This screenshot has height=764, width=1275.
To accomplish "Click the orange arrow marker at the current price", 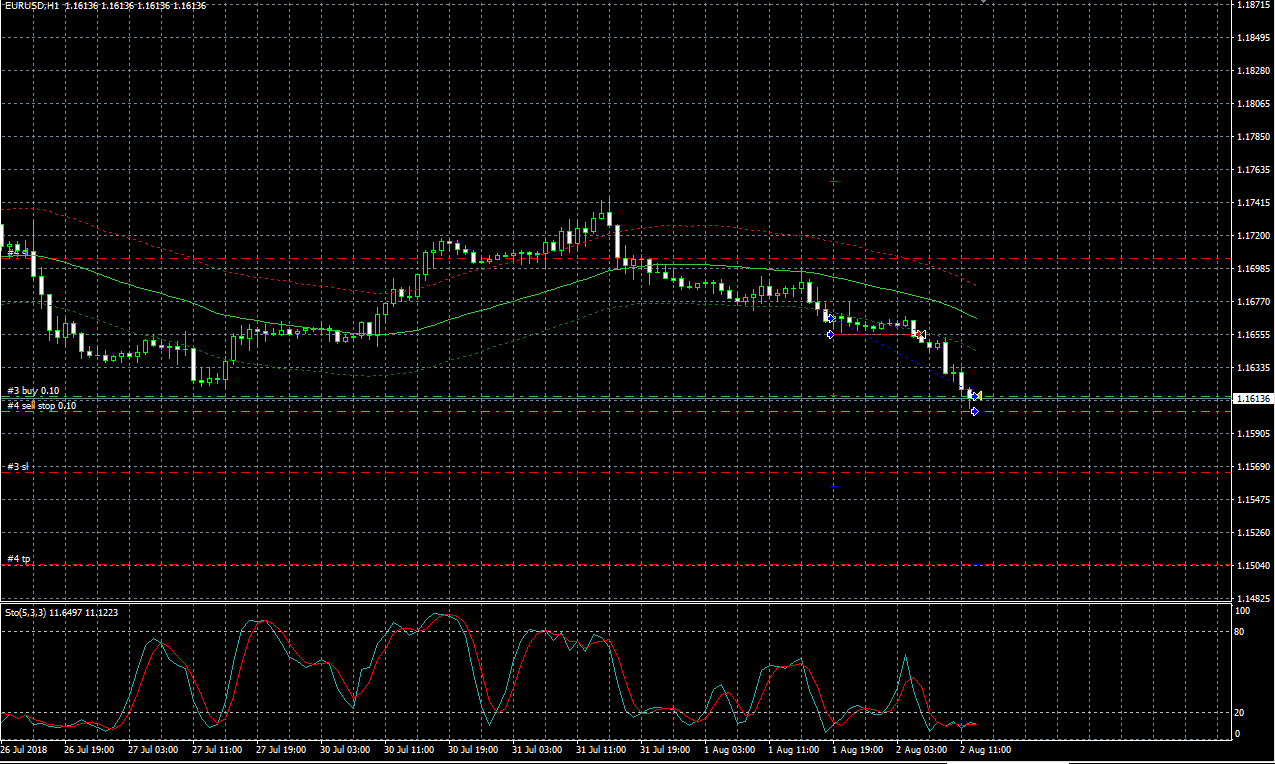I will point(978,397).
